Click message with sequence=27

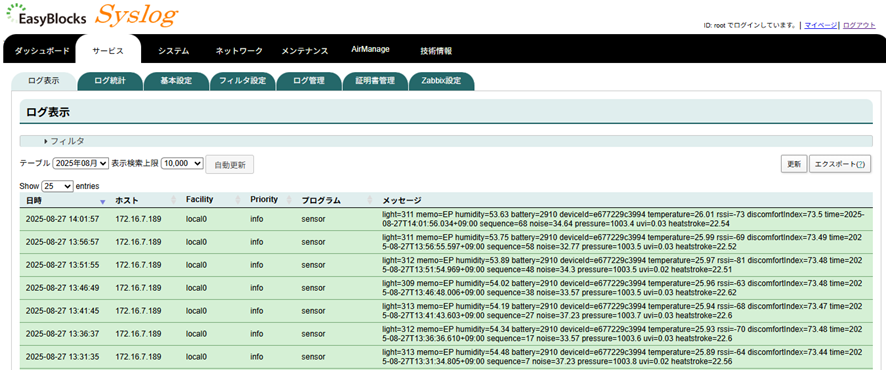[x=622, y=311]
